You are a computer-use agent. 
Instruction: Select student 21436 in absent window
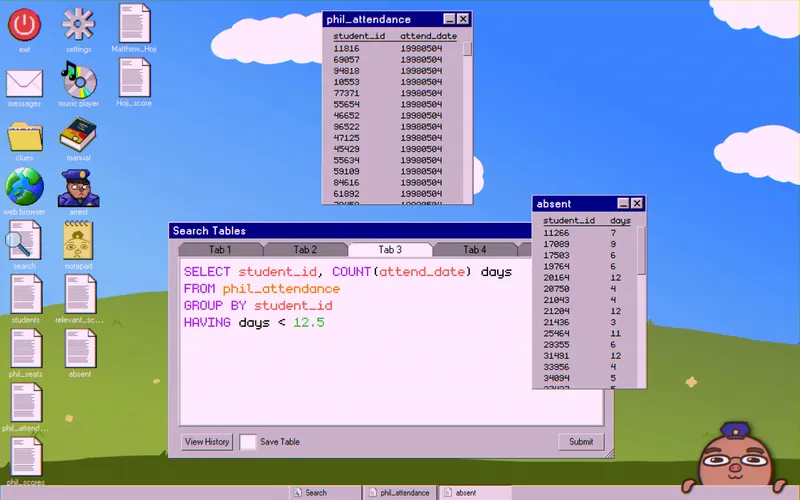[x=556, y=322]
